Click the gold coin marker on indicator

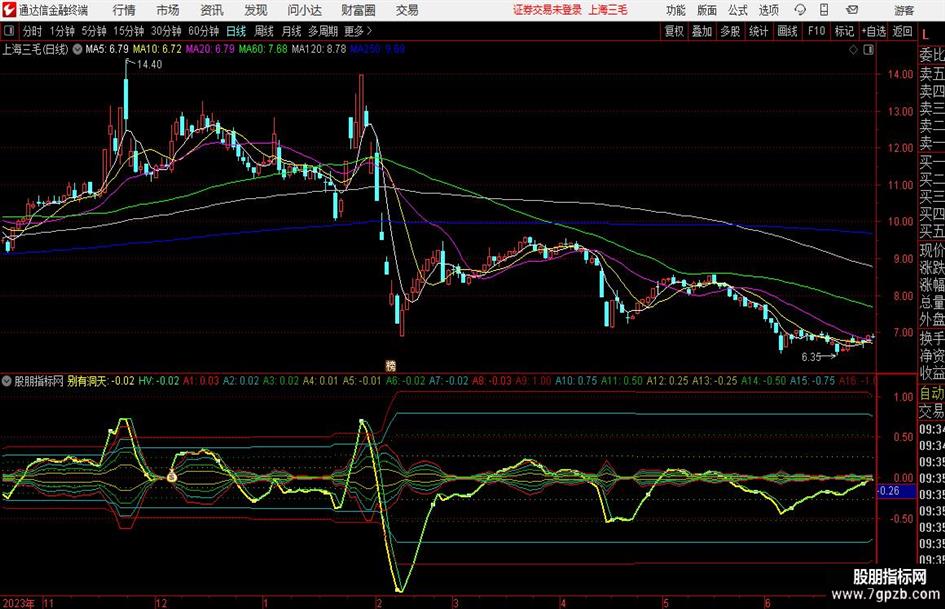click(x=172, y=476)
